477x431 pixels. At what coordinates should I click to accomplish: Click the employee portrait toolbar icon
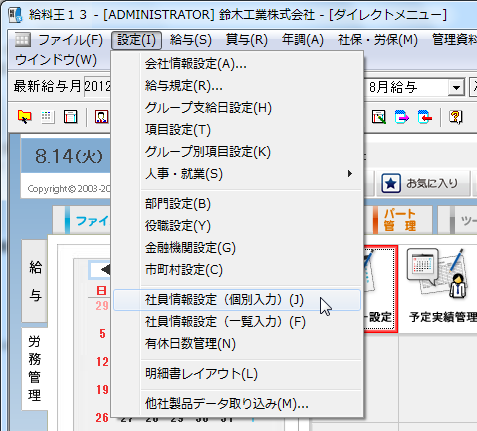pos(101,117)
